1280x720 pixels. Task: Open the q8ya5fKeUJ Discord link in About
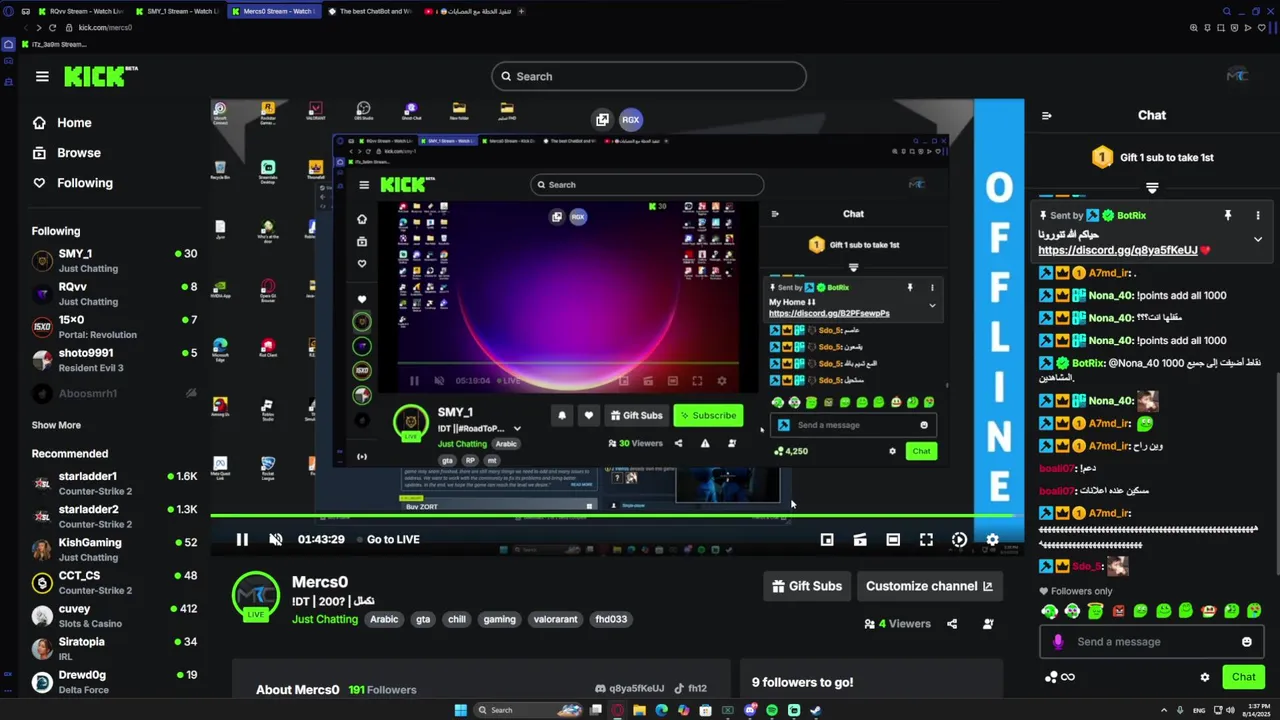(629, 689)
